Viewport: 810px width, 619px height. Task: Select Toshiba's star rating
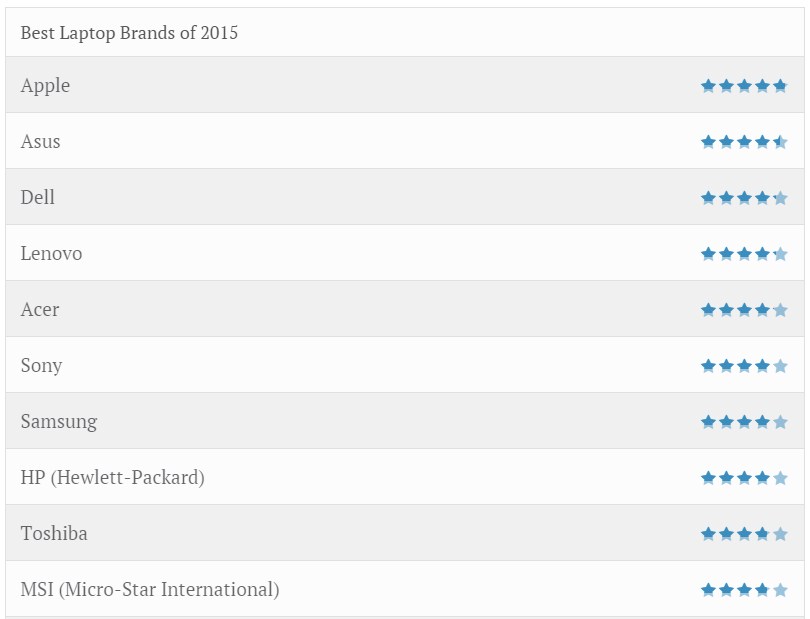click(x=744, y=534)
